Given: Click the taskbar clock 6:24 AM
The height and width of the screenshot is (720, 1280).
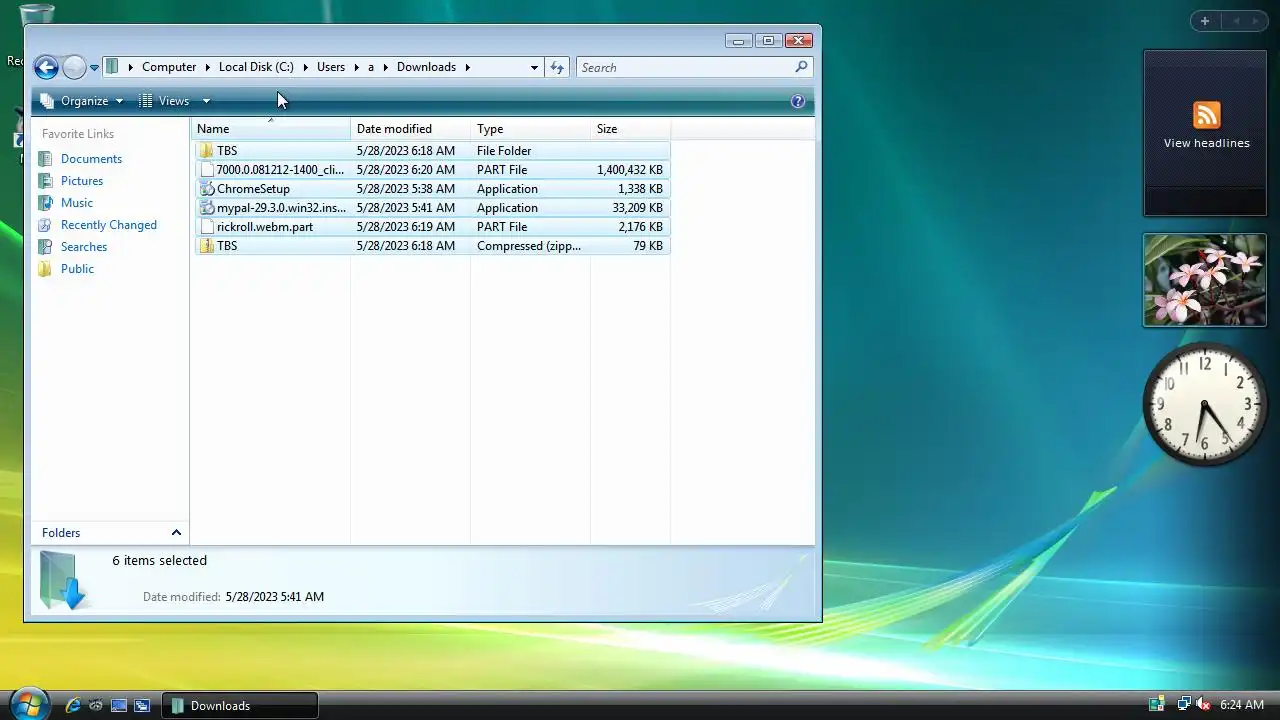Looking at the screenshot, I should pyautogui.click(x=1242, y=705).
